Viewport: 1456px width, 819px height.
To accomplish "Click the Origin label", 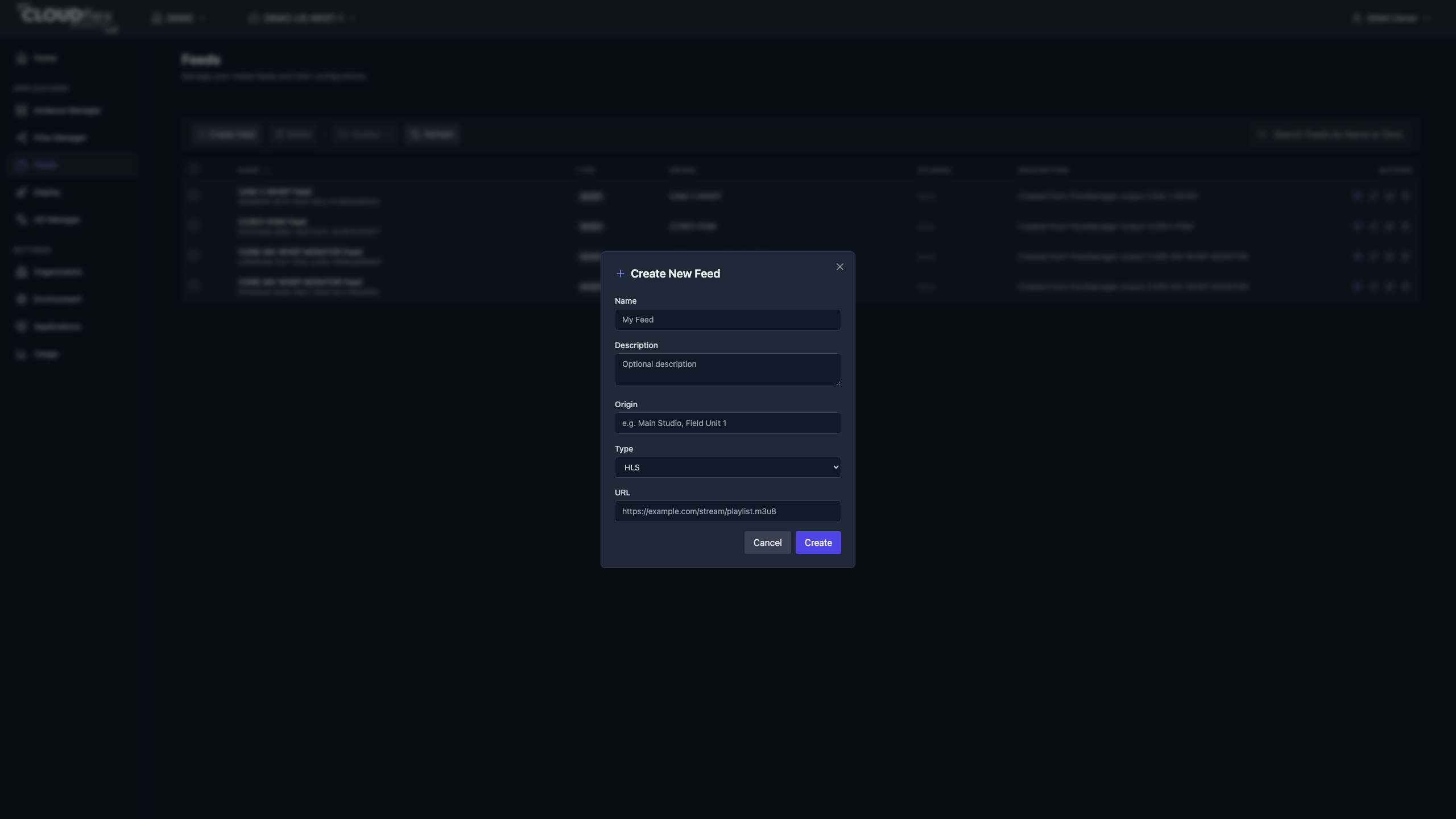I will (x=626, y=404).
